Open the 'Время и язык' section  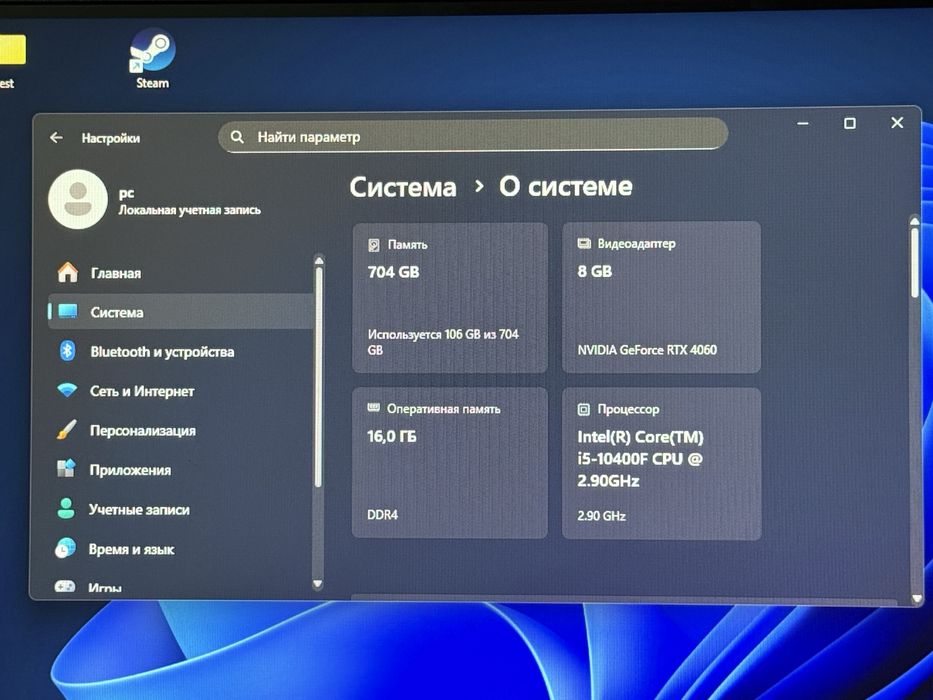tap(181, 549)
